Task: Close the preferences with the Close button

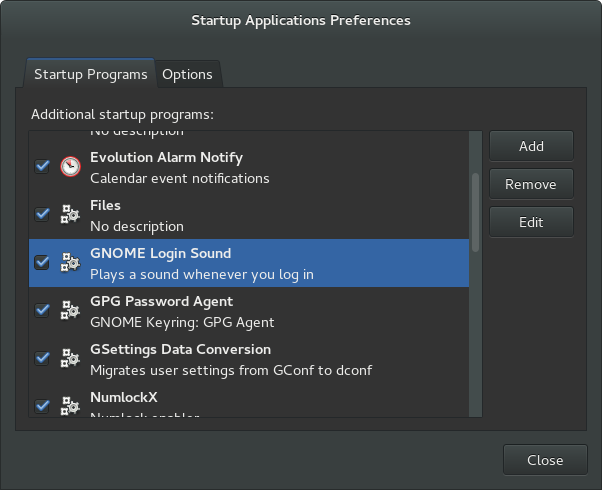Action: tap(545, 461)
